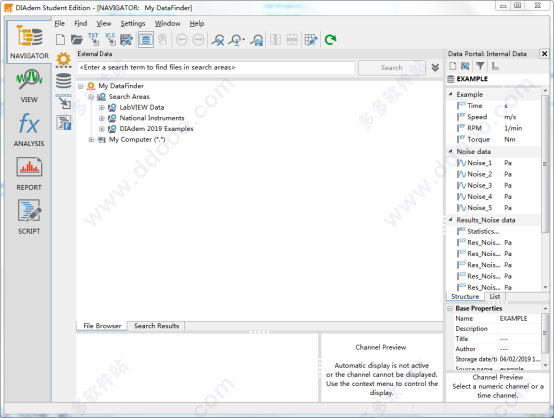Click the table edit pencil icon
The height and width of the screenshot is (418, 554).
click(x=311, y=40)
